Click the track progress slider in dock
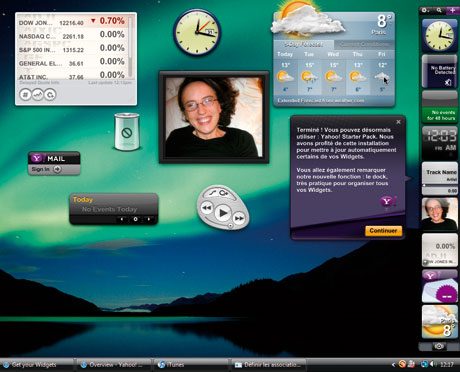460x372 pixels. (440, 185)
